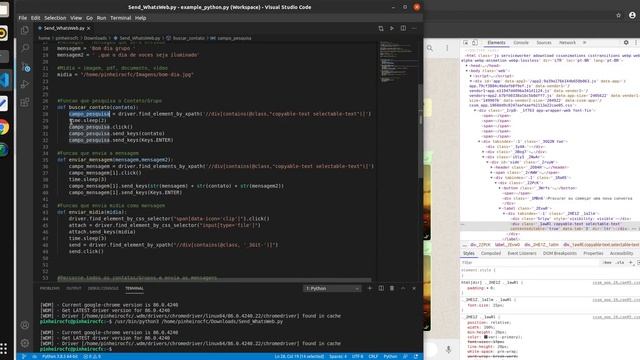Click the open changes icon in editor toolbar
This screenshot has height=360, width=640.
tap(381, 28)
